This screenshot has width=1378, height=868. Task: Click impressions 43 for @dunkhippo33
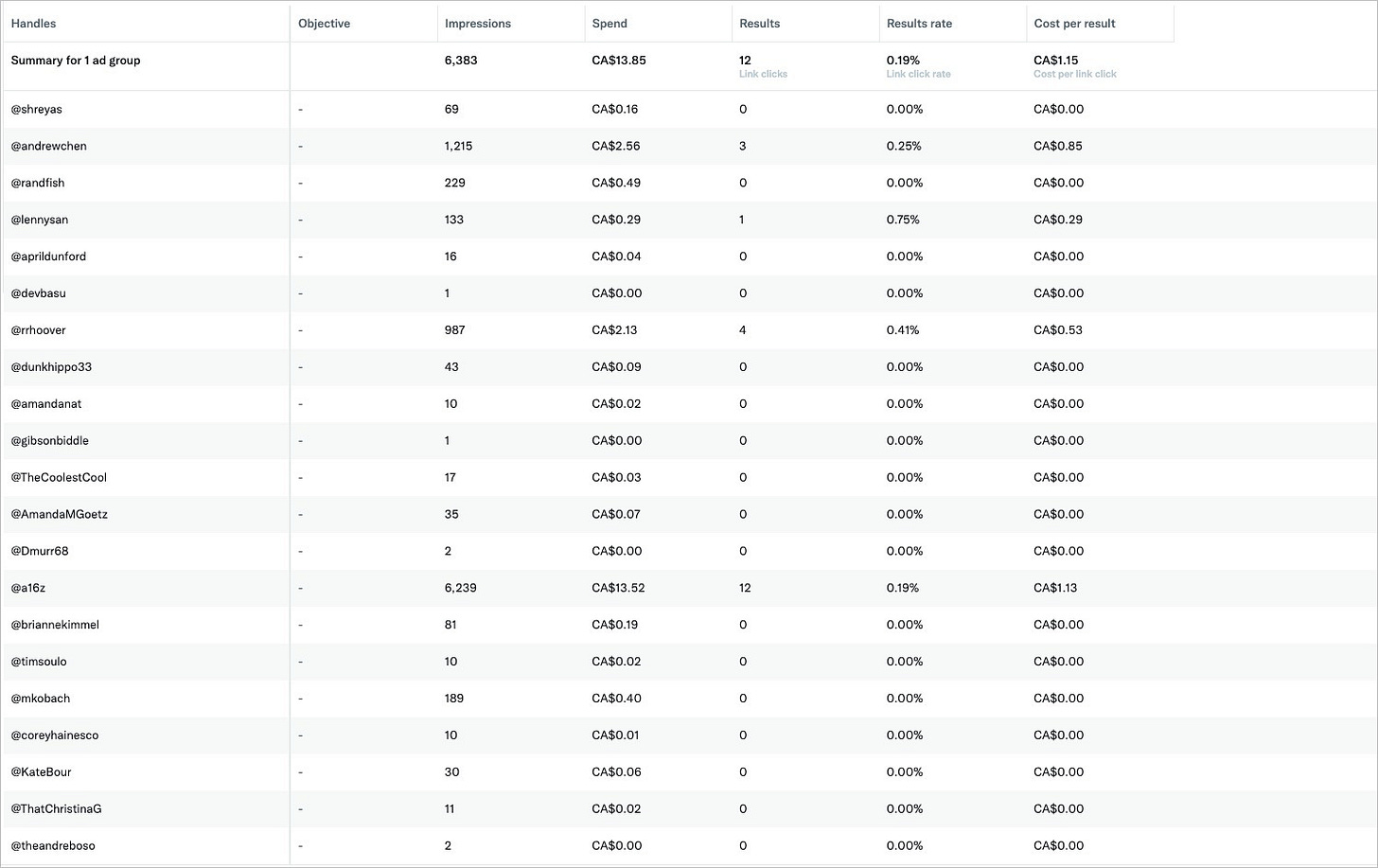point(451,368)
